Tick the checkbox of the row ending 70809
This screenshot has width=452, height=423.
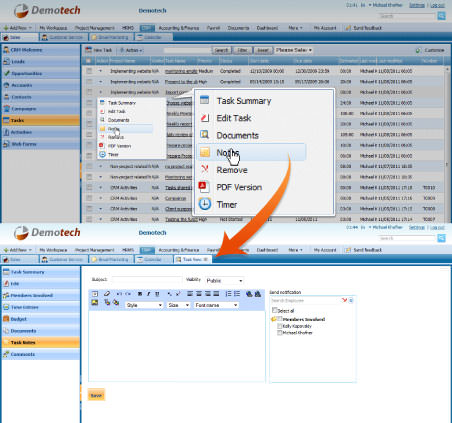pos(89,198)
